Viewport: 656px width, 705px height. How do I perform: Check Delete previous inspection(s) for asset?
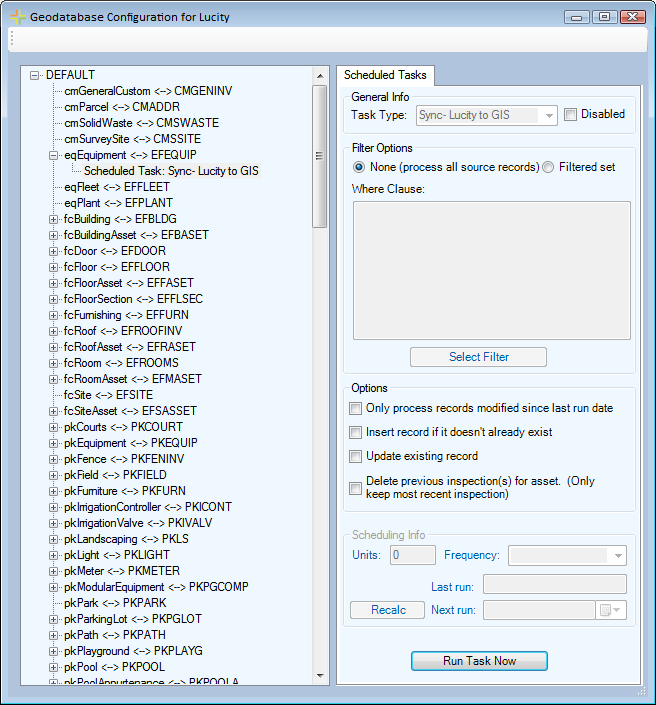pyautogui.click(x=355, y=488)
